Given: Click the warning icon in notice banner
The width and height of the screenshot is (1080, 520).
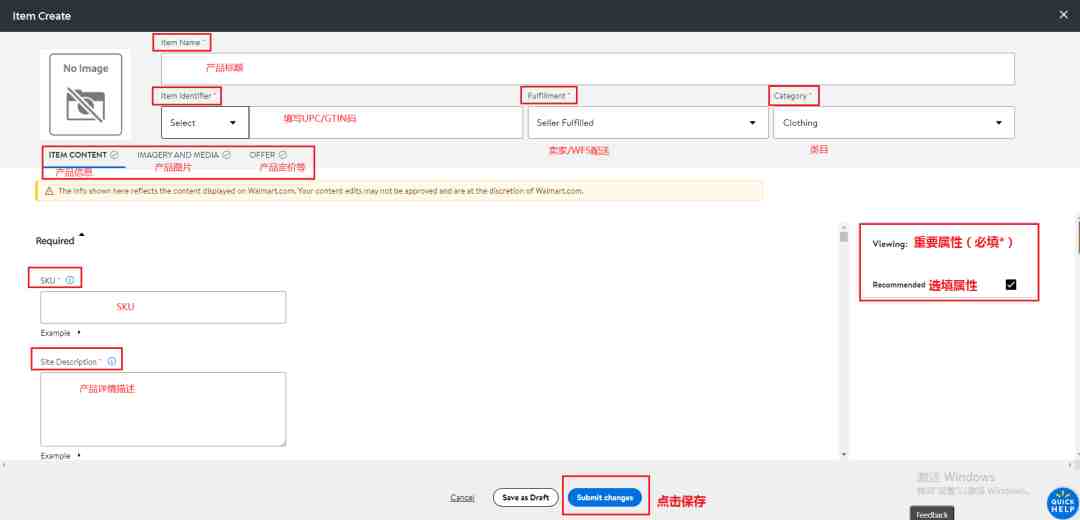Looking at the screenshot, I should point(49,191).
